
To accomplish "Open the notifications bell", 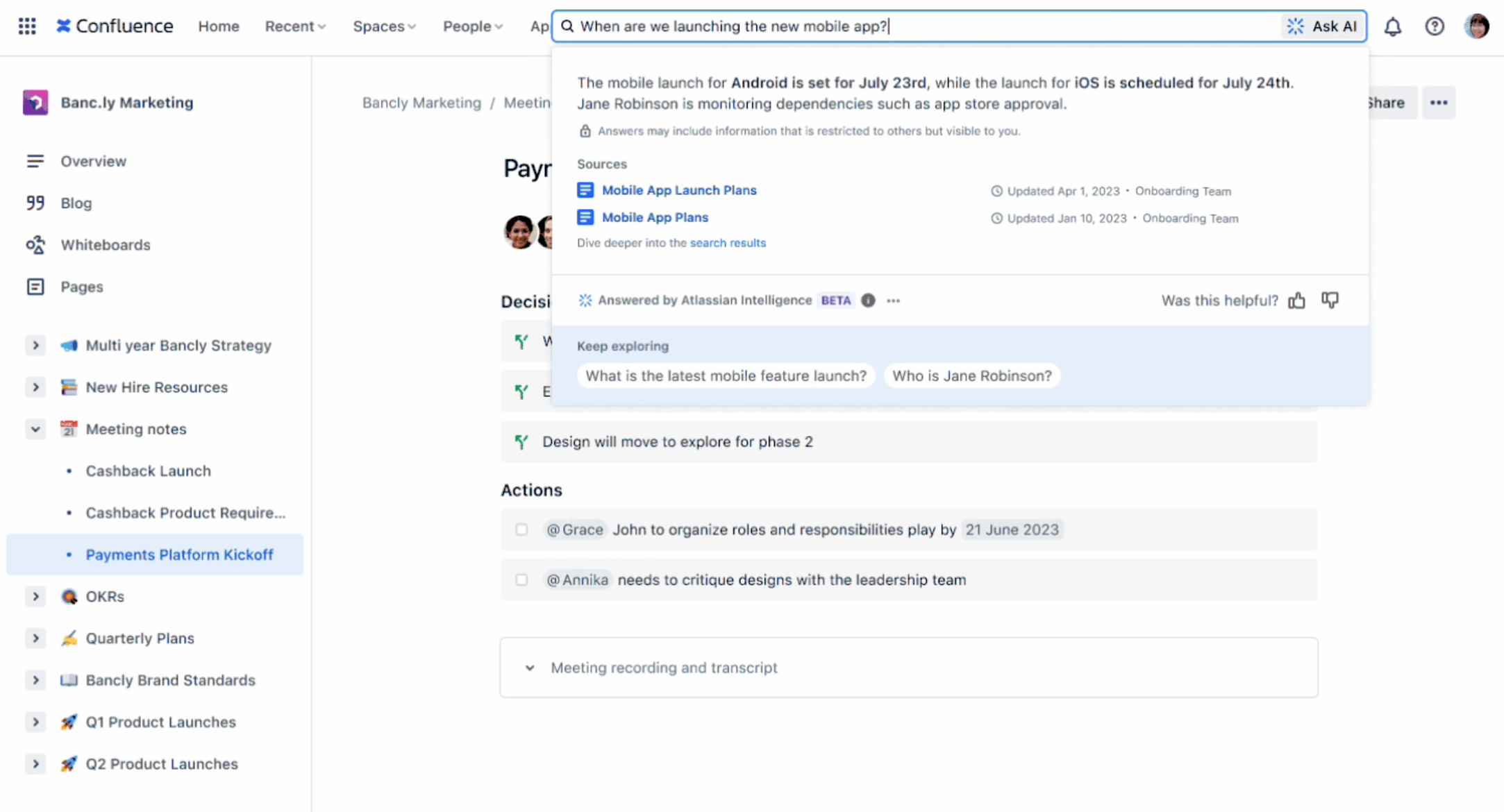I will (x=1392, y=26).
